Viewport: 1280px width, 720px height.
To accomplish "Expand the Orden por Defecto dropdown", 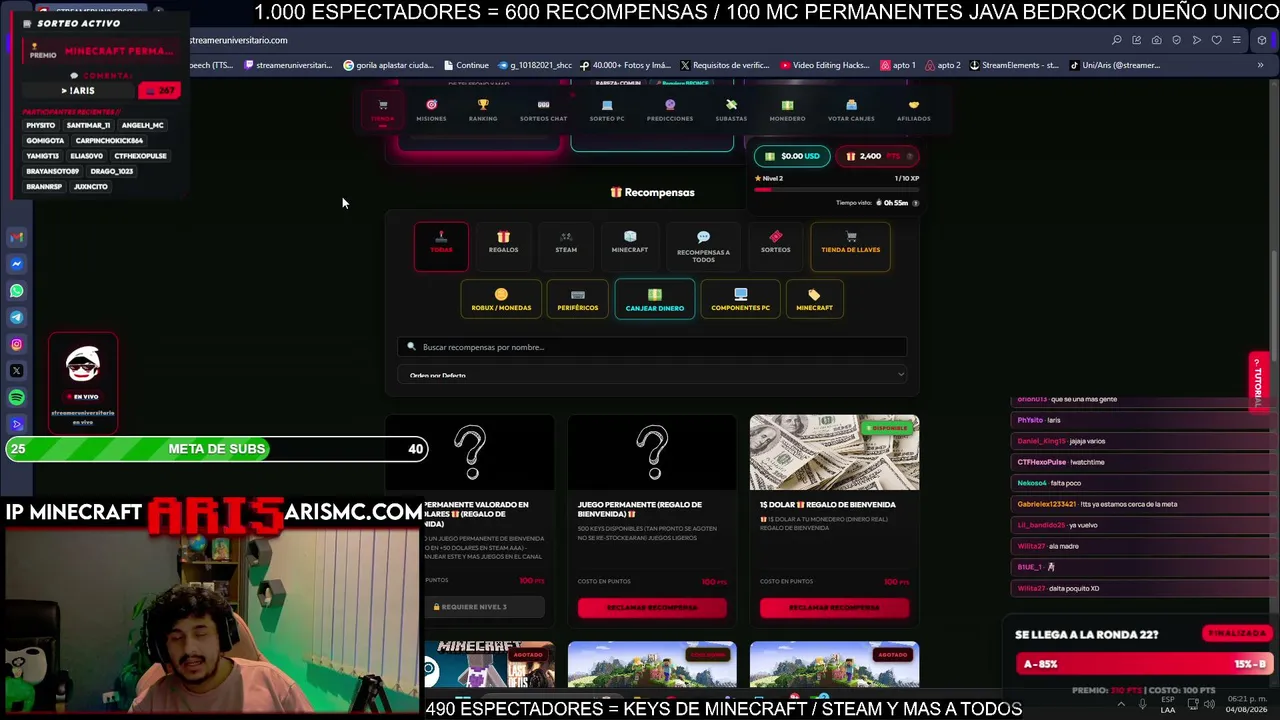I will coord(652,374).
